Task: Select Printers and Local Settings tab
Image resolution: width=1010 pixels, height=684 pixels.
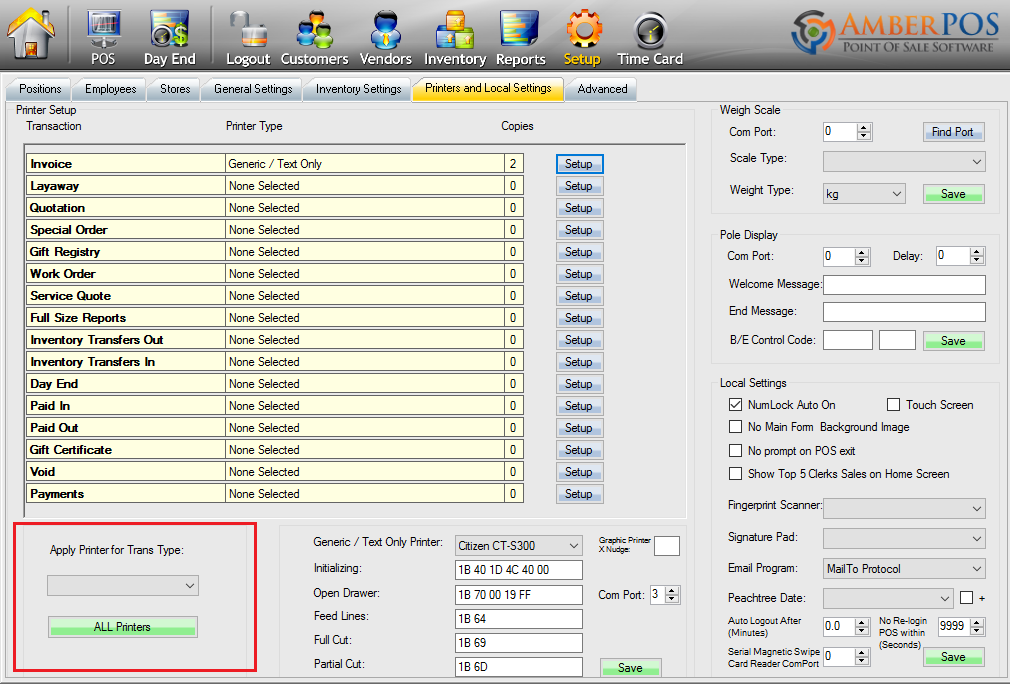Action: pos(488,88)
